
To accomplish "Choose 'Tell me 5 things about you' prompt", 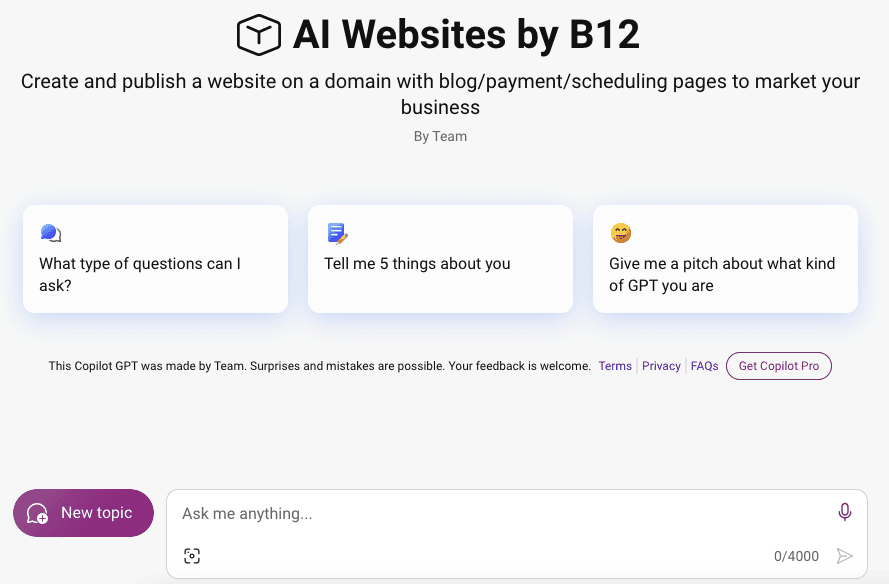I will pos(440,258).
